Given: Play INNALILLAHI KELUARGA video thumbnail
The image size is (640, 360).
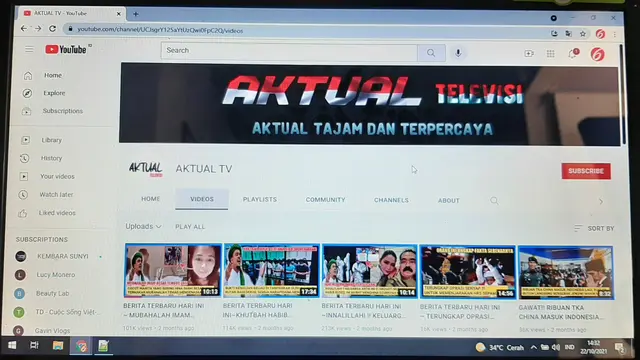Looking at the screenshot, I should point(370,271).
